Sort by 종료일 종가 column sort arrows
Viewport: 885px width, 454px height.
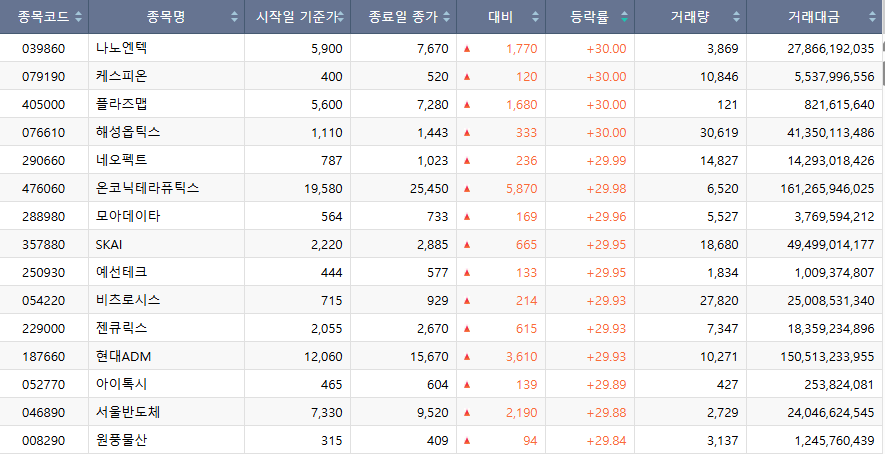446,17
